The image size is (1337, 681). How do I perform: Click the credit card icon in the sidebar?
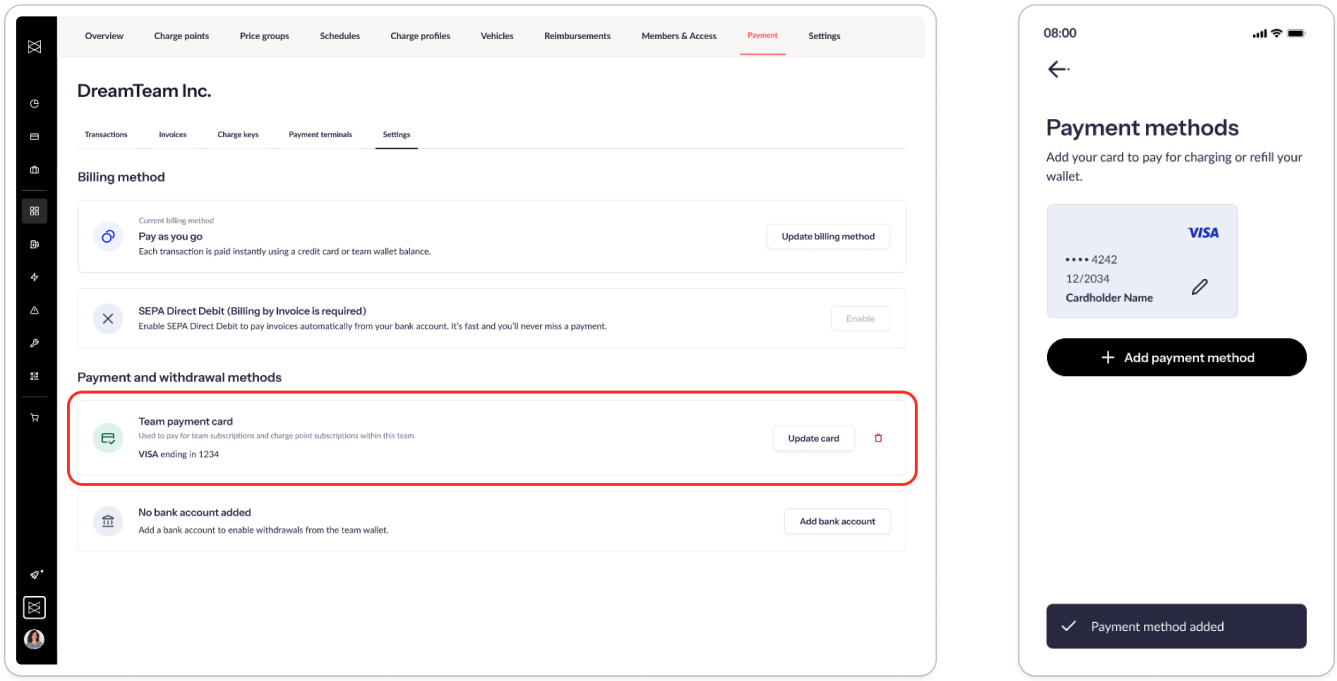click(x=34, y=136)
